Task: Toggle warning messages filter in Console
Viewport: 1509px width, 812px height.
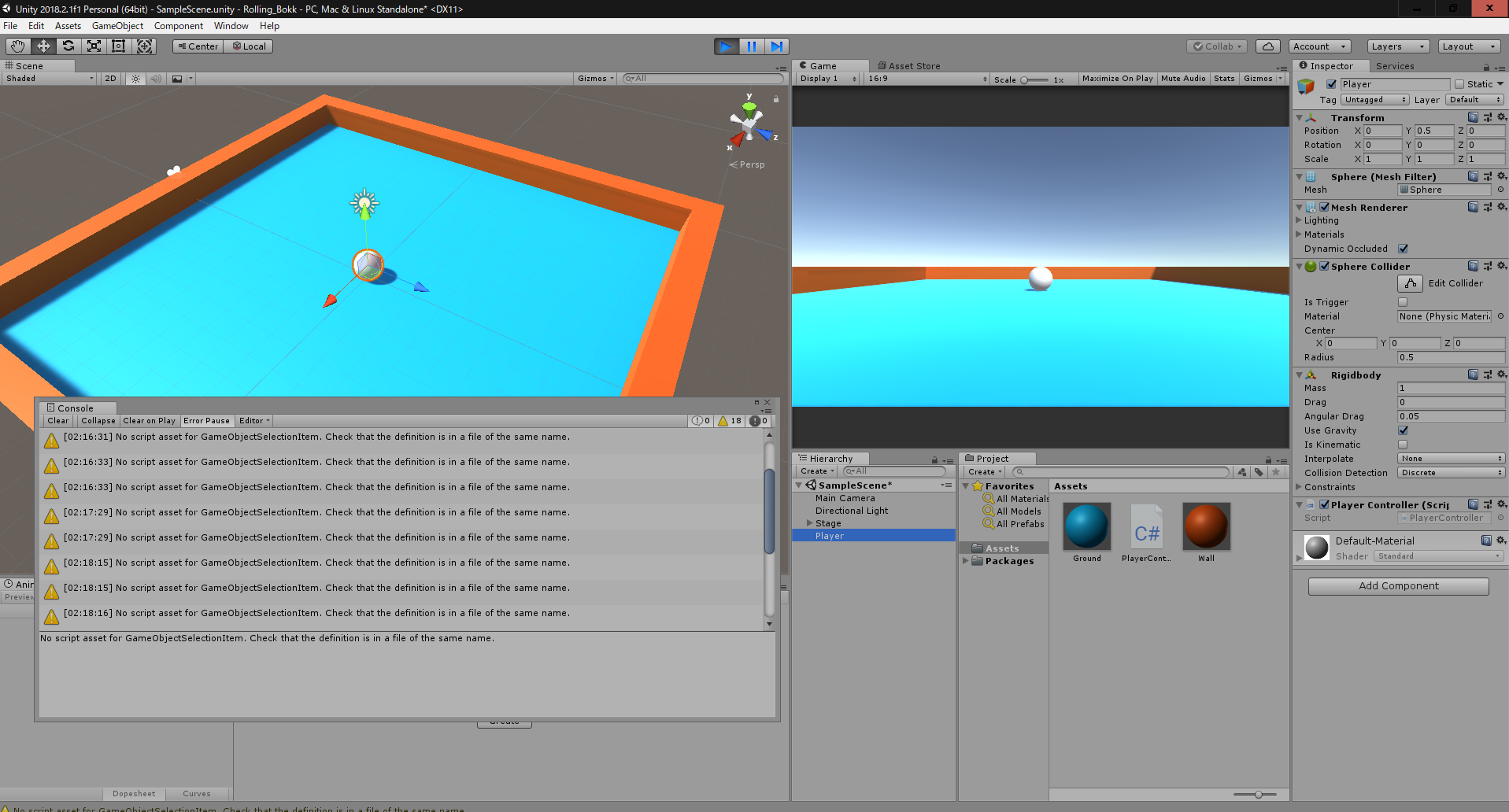Action: 730,421
